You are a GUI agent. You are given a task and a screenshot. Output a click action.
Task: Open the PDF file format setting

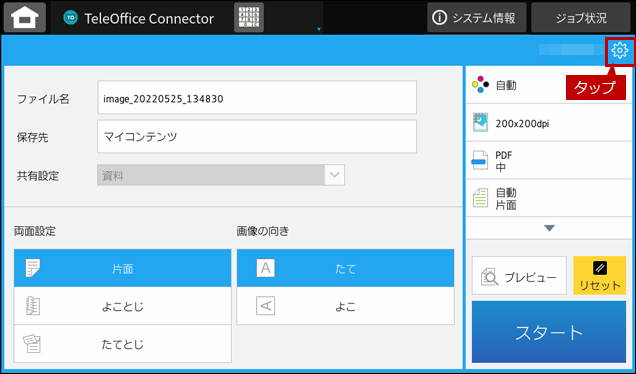coord(549,160)
